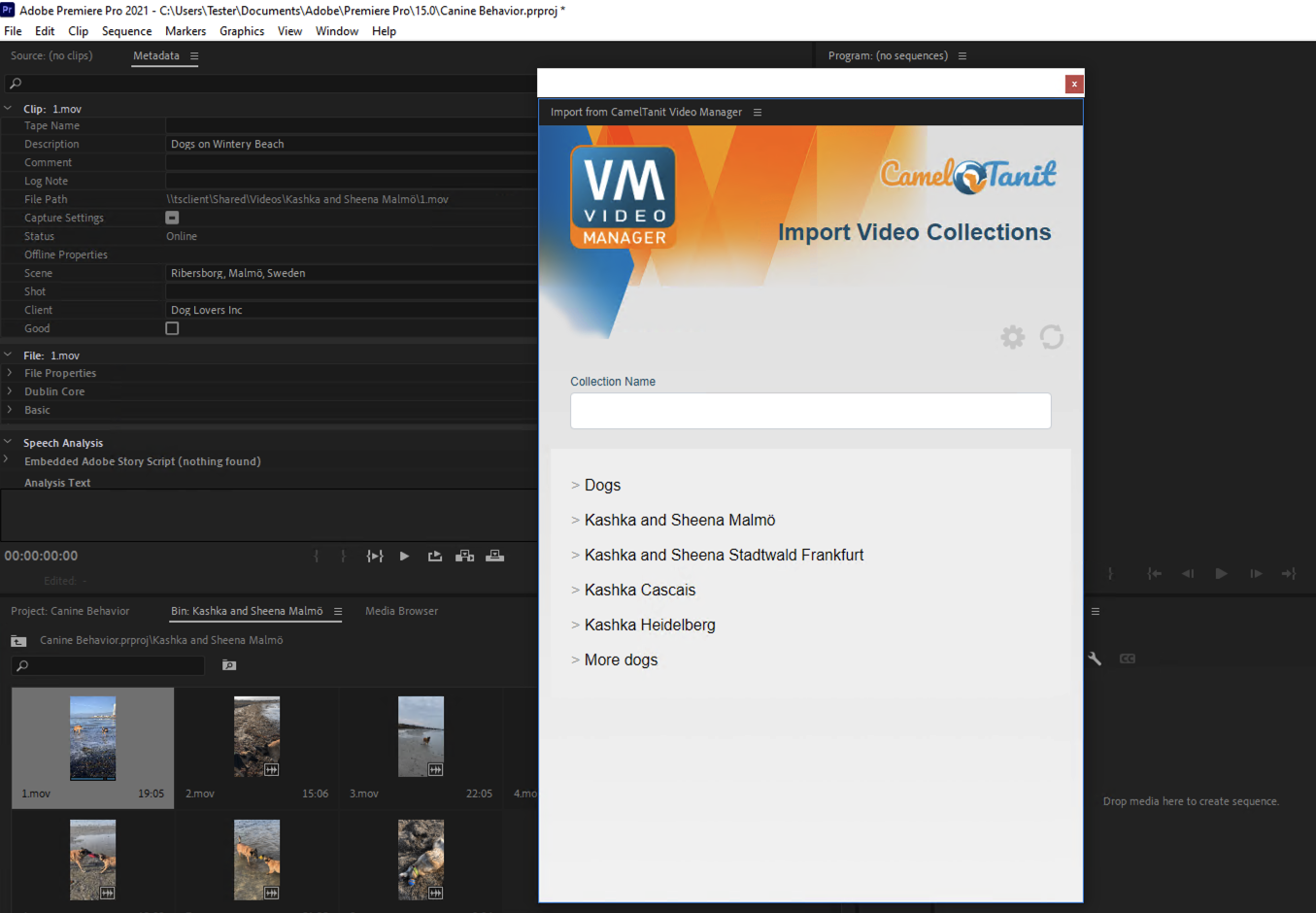The height and width of the screenshot is (913, 1316).
Task: Click the Program monitor play button
Action: (x=1221, y=574)
